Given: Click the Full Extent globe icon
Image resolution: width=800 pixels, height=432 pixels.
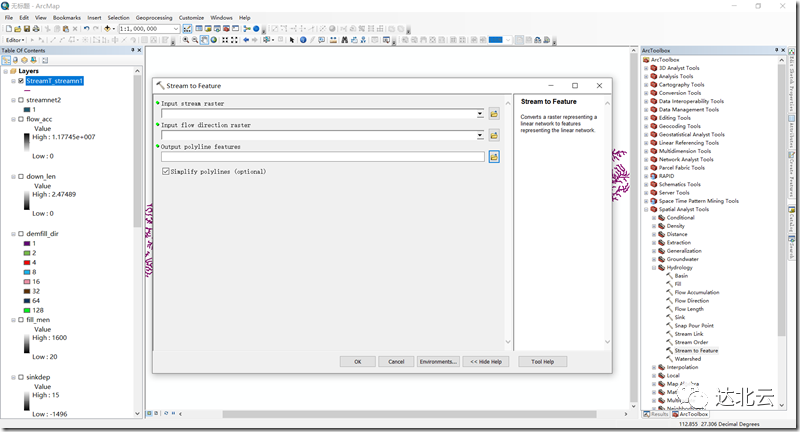Looking at the screenshot, I should coord(214,40).
